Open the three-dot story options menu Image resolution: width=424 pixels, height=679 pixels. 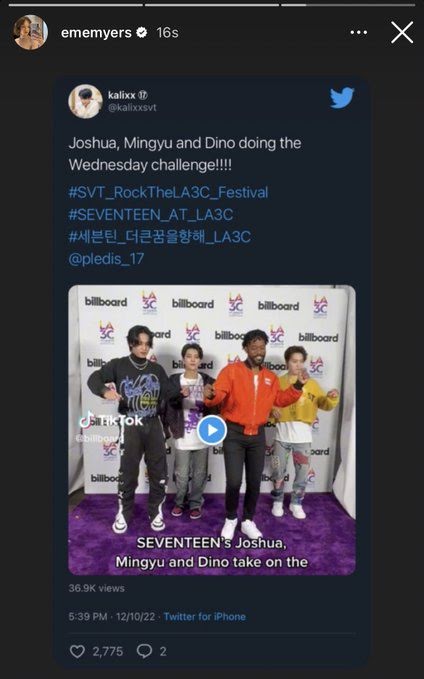pyautogui.click(x=359, y=32)
